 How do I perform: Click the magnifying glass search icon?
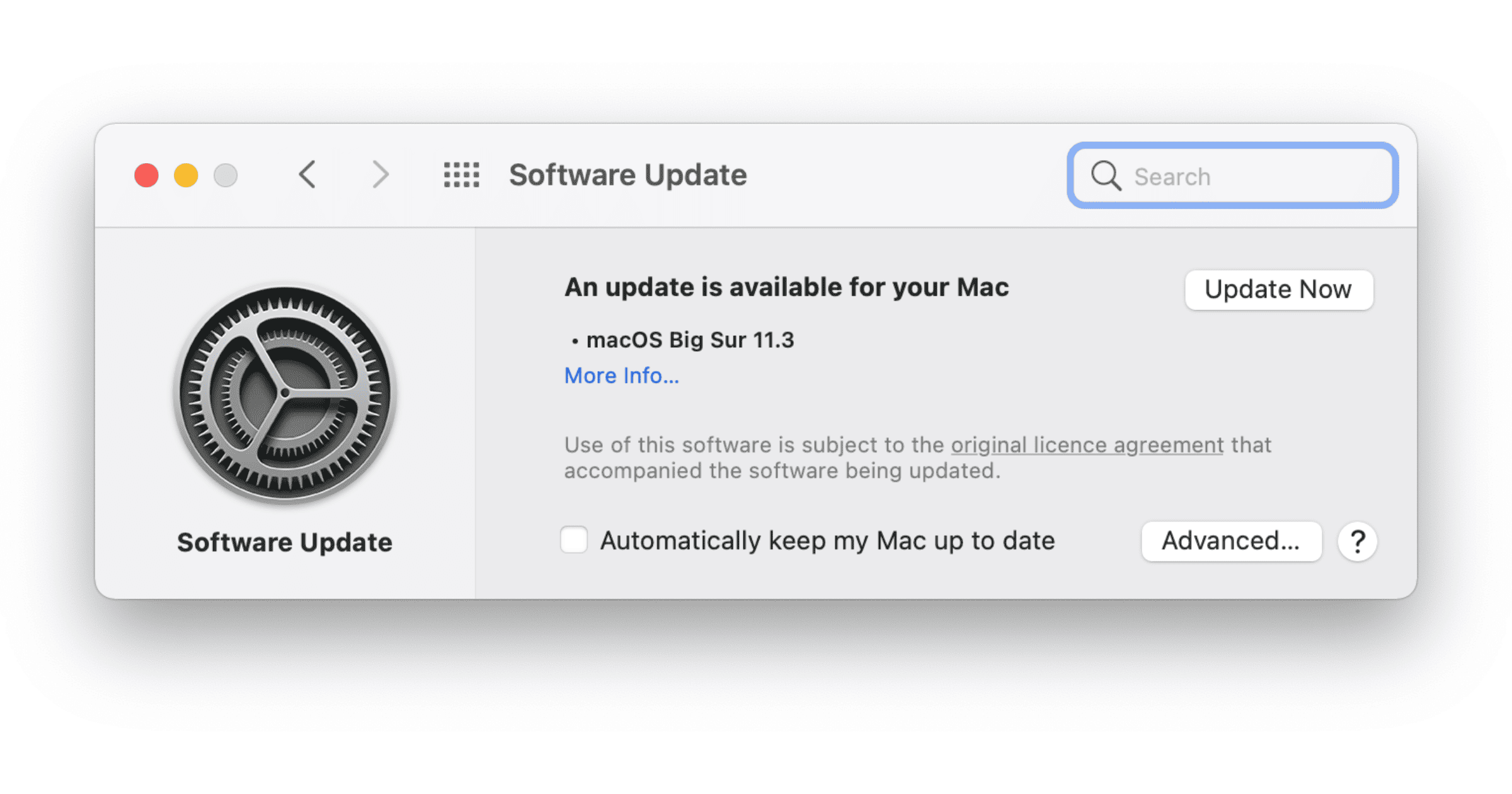coord(1106,176)
